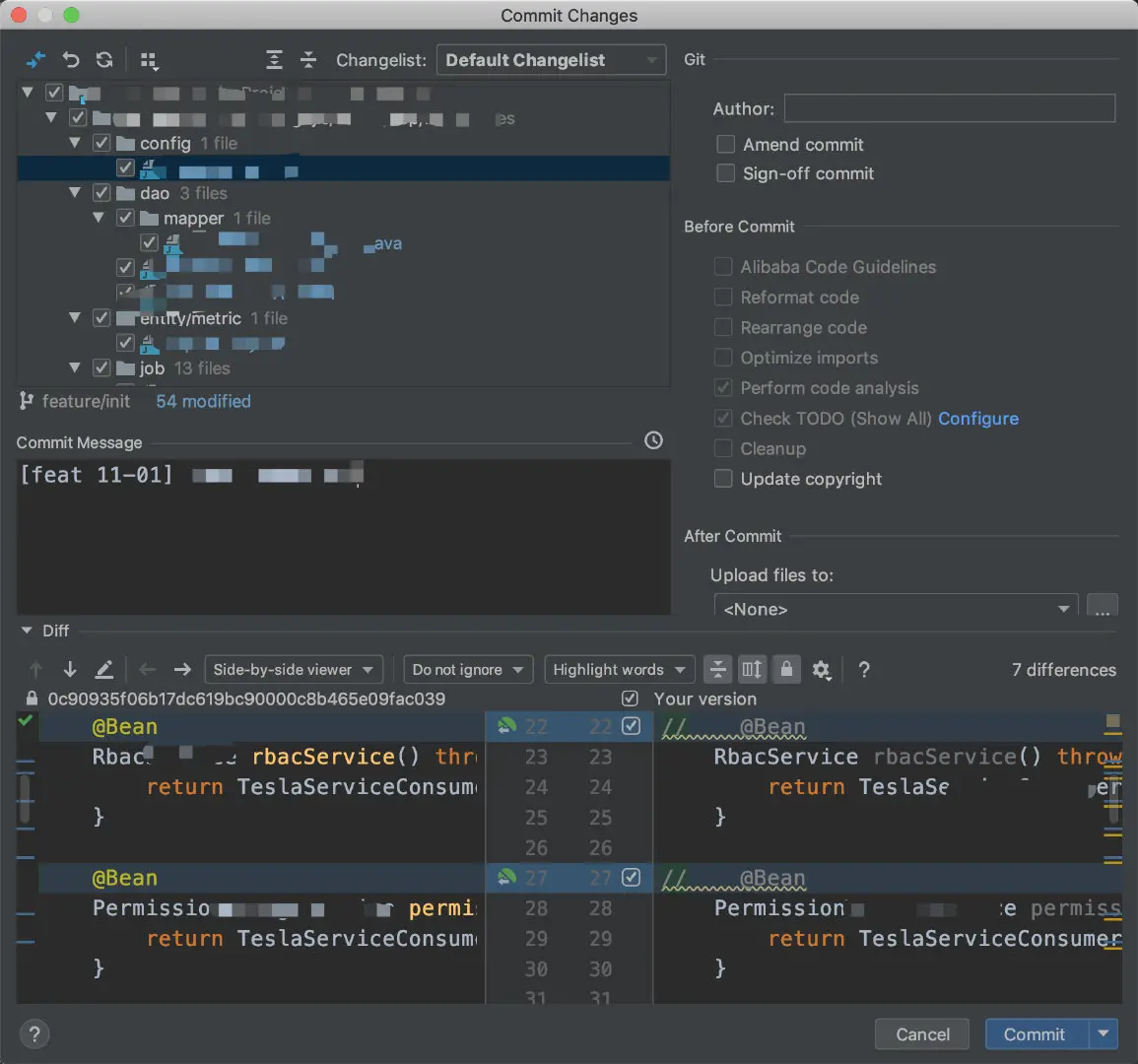1138x1064 pixels.
Task: Check the Update copyright option
Action: (x=723, y=479)
